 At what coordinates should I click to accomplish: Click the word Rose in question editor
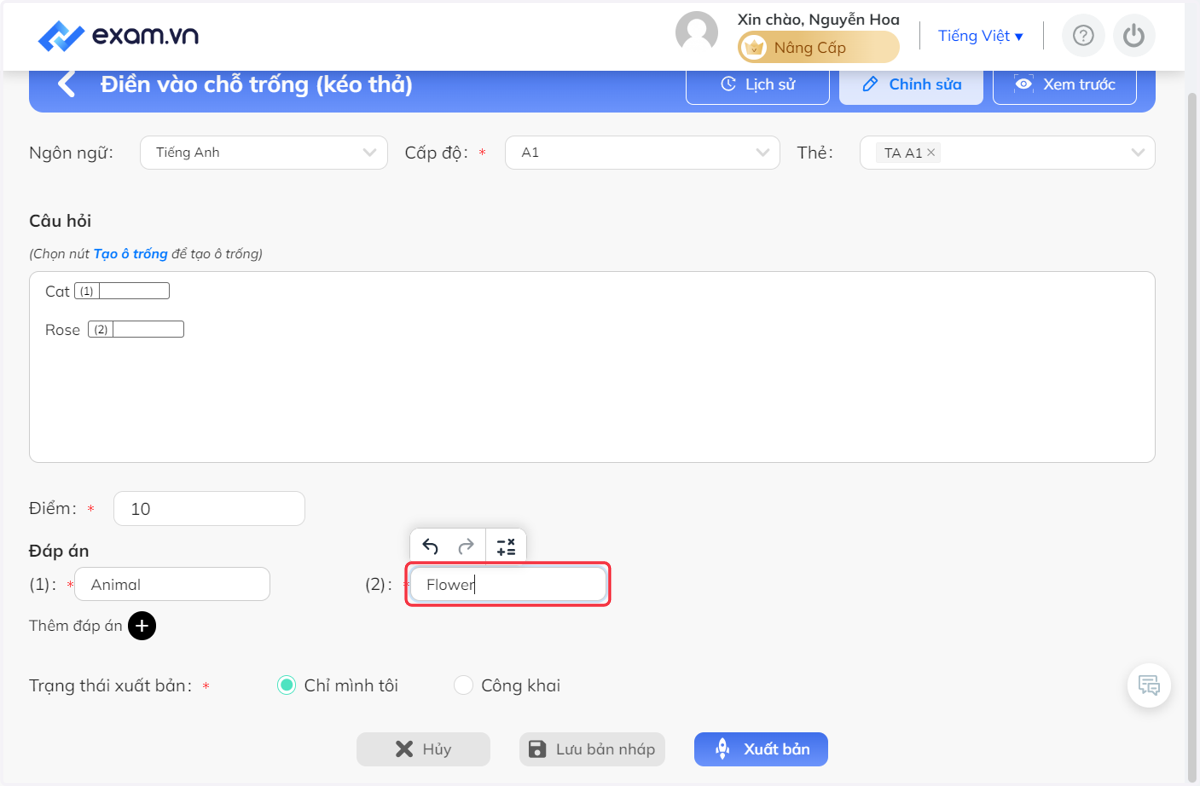point(62,329)
